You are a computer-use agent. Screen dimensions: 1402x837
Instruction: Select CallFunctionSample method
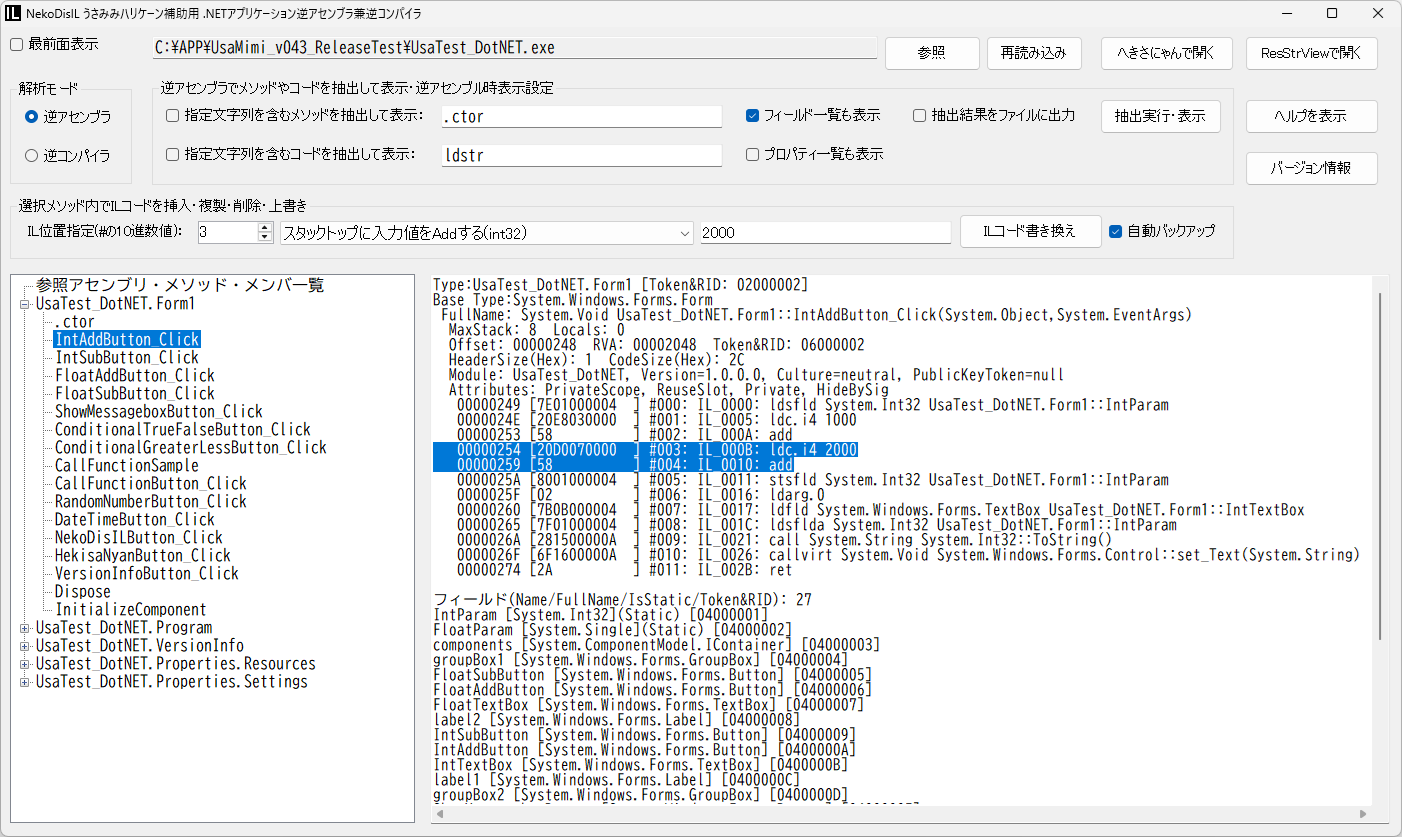(127, 466)
